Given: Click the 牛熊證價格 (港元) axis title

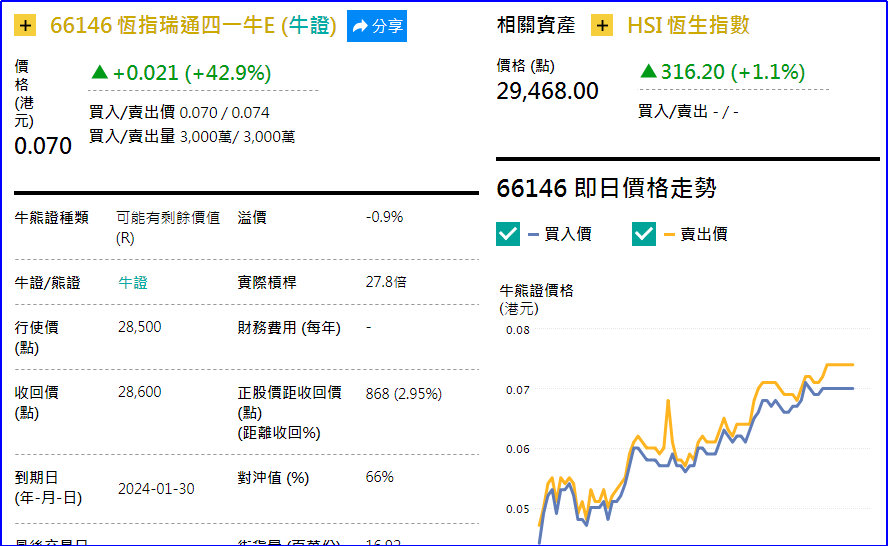Looking at the screenshot, I should pyautogui.click(x=536, y=300).
